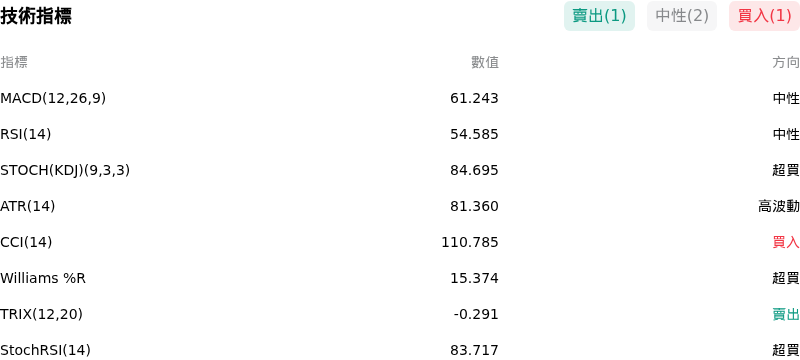Open the RSI(14) indicator row

tap(400, 134)
